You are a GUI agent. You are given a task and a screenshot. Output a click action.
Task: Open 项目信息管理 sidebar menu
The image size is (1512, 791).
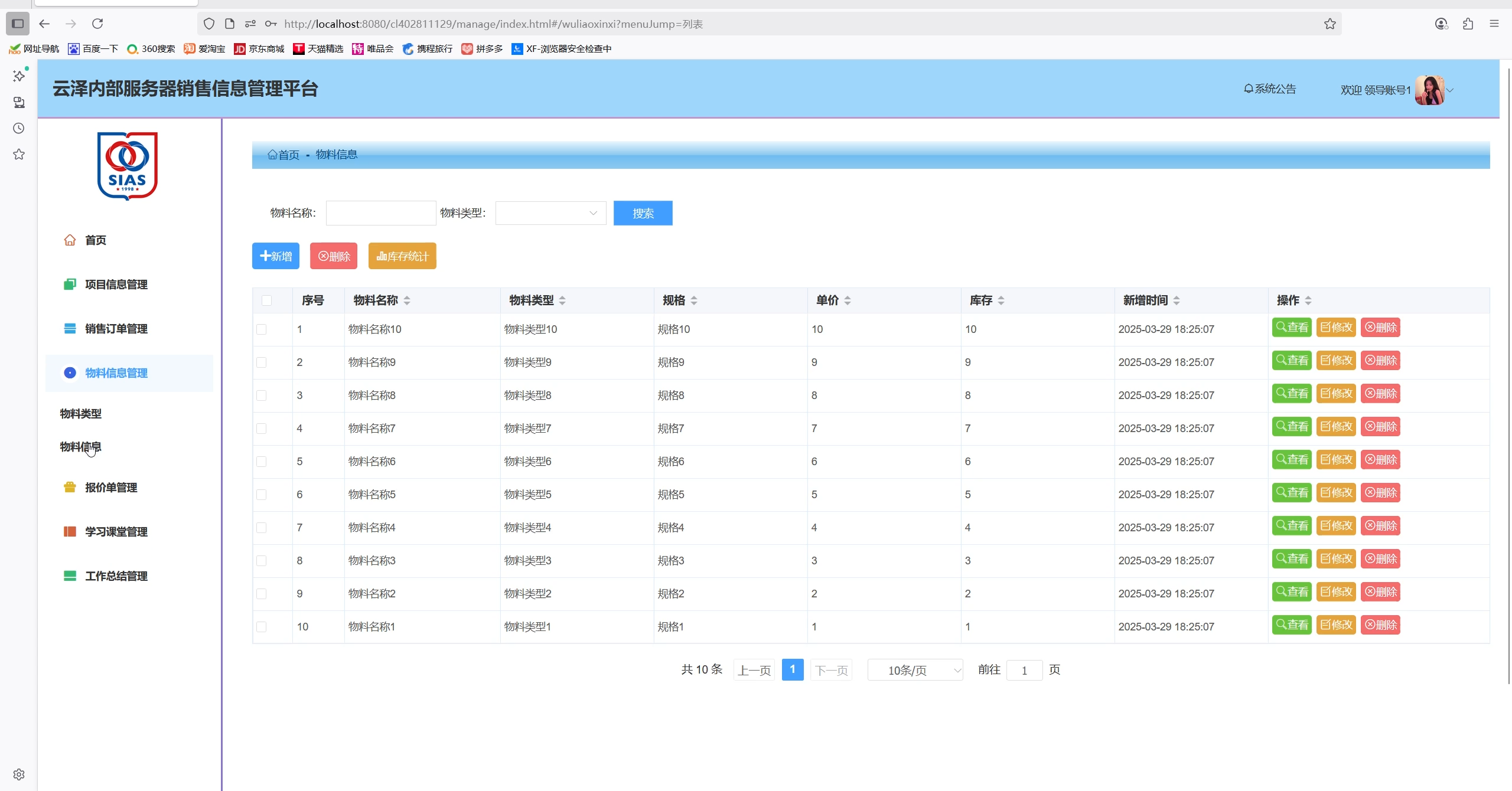[x=116, y=285]
